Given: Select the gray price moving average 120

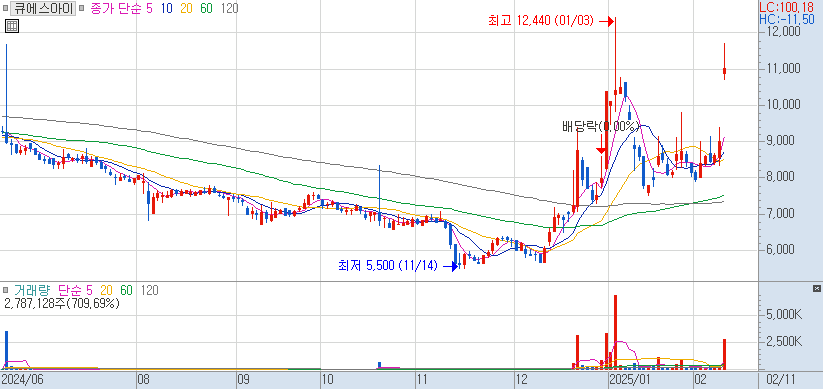Looking at the screenshot, I should pyautogui.click(x=229, y=8).
